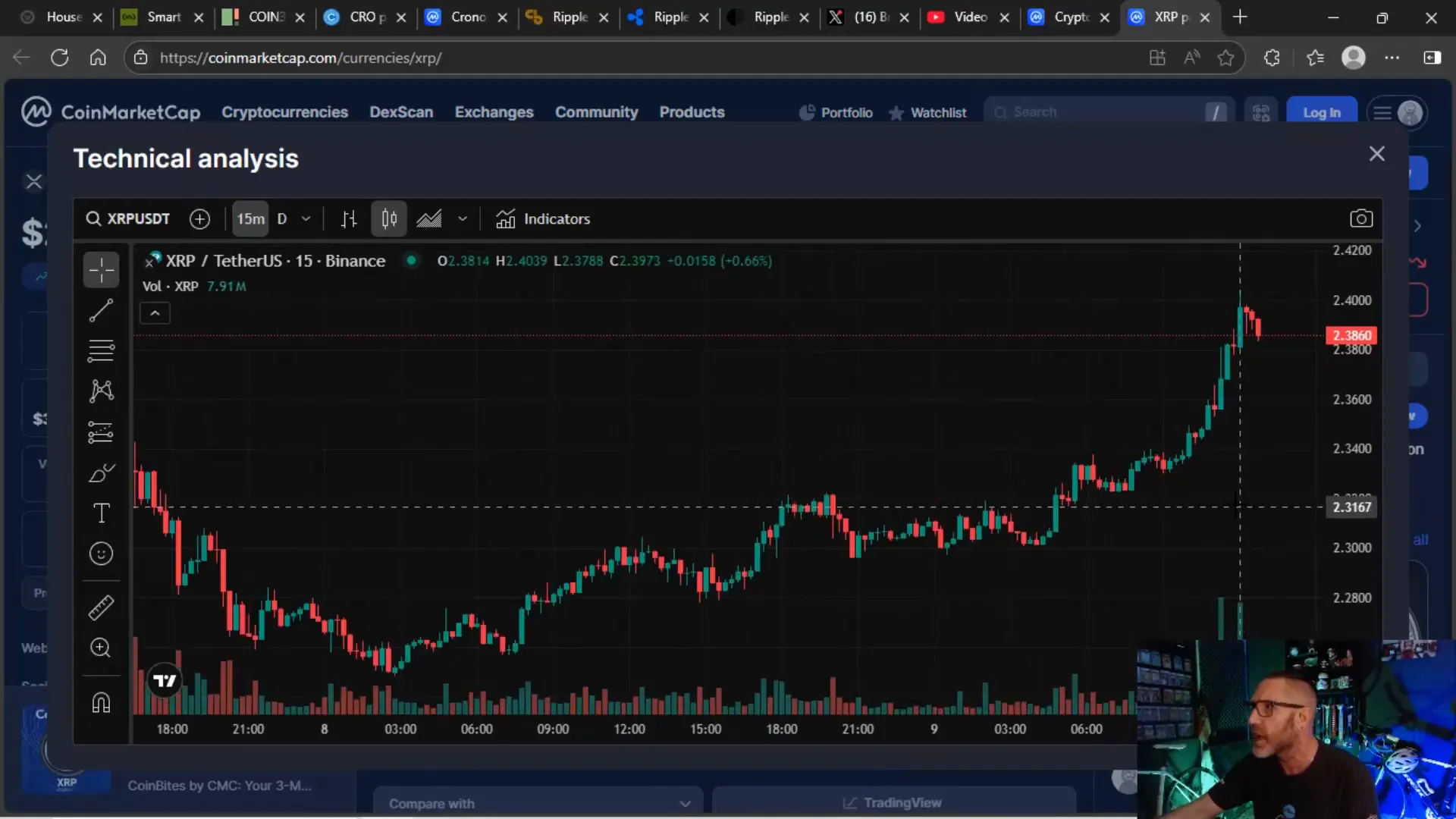Select the 15m timeframe
The width and height of the screenshot is (1456, 819).
coord(250,219)
